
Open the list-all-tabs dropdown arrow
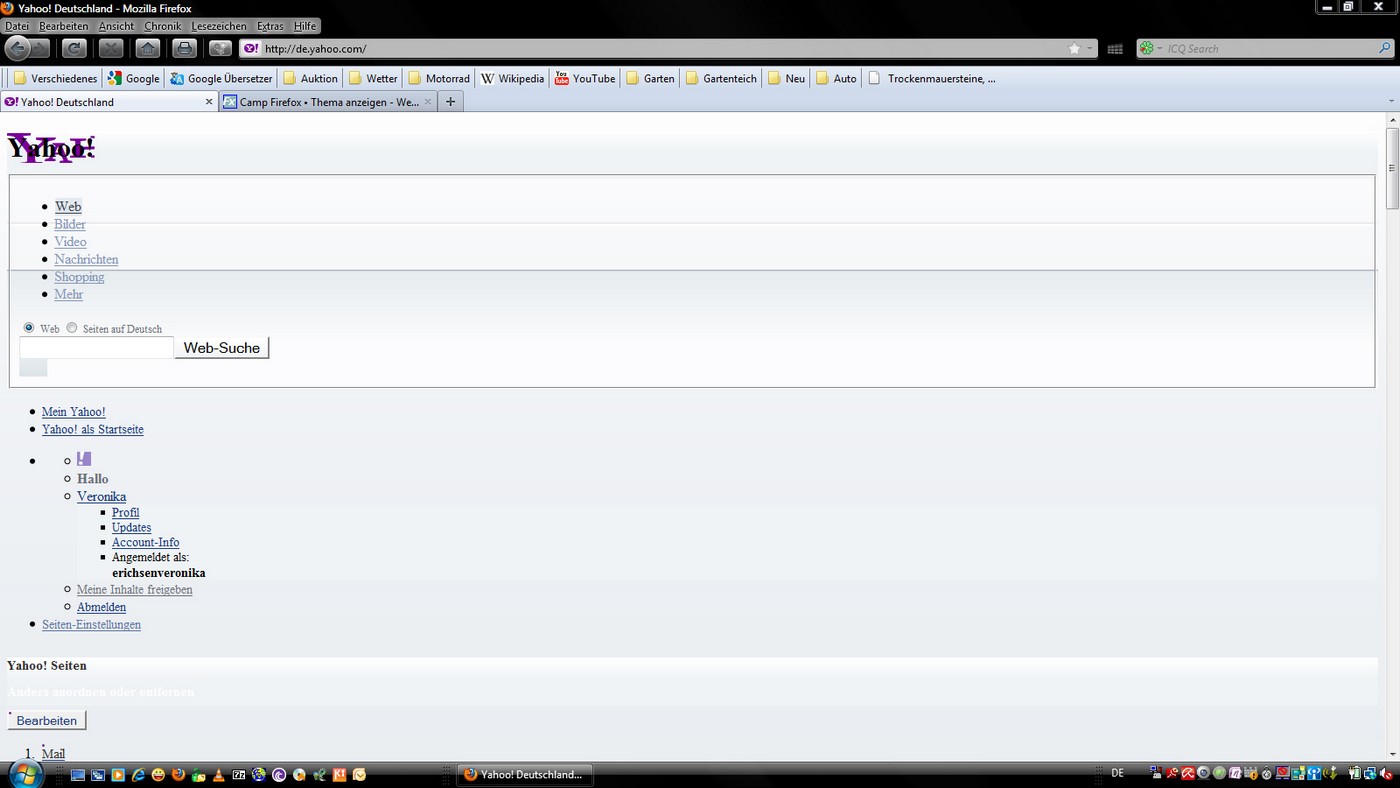pyautogui.click(x=1391, y=101)
